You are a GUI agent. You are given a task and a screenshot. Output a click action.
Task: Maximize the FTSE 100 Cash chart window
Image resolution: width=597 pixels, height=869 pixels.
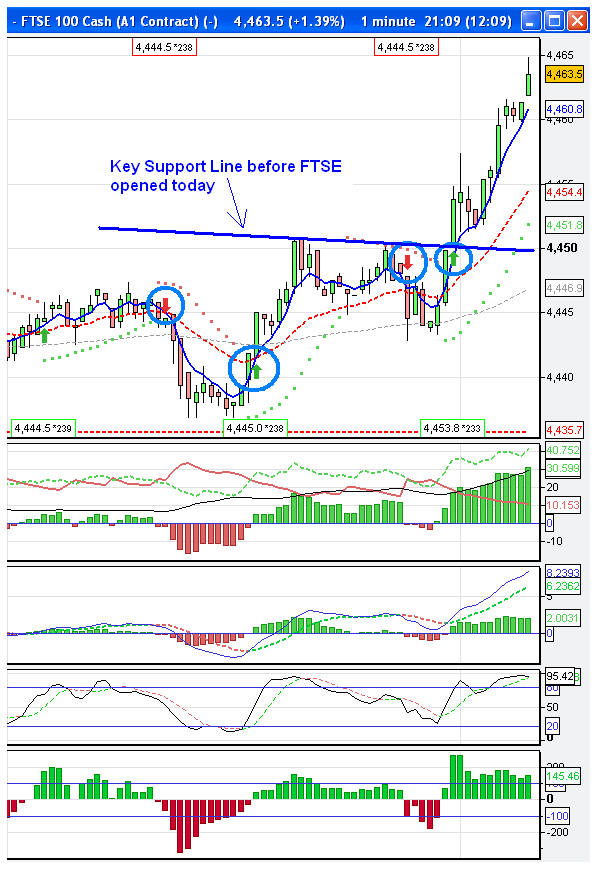(554, 22)
